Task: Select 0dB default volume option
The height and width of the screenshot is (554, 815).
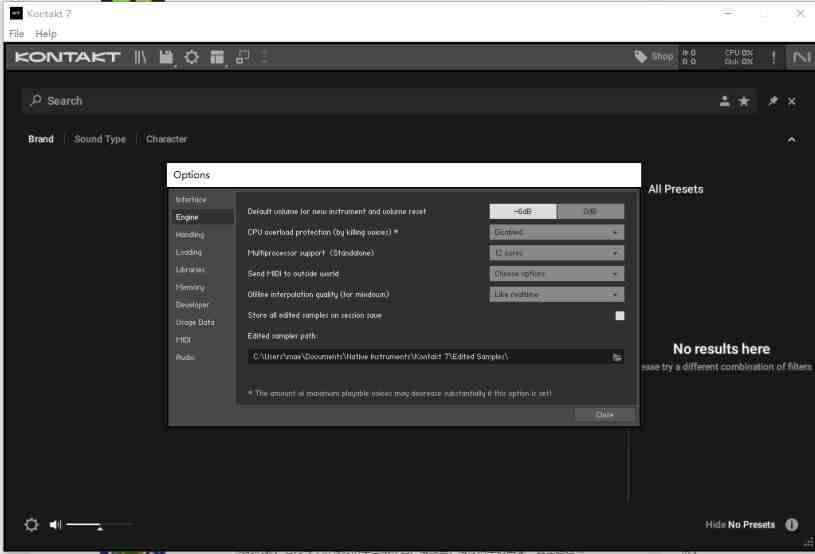Action: click(x=590, y=211)
